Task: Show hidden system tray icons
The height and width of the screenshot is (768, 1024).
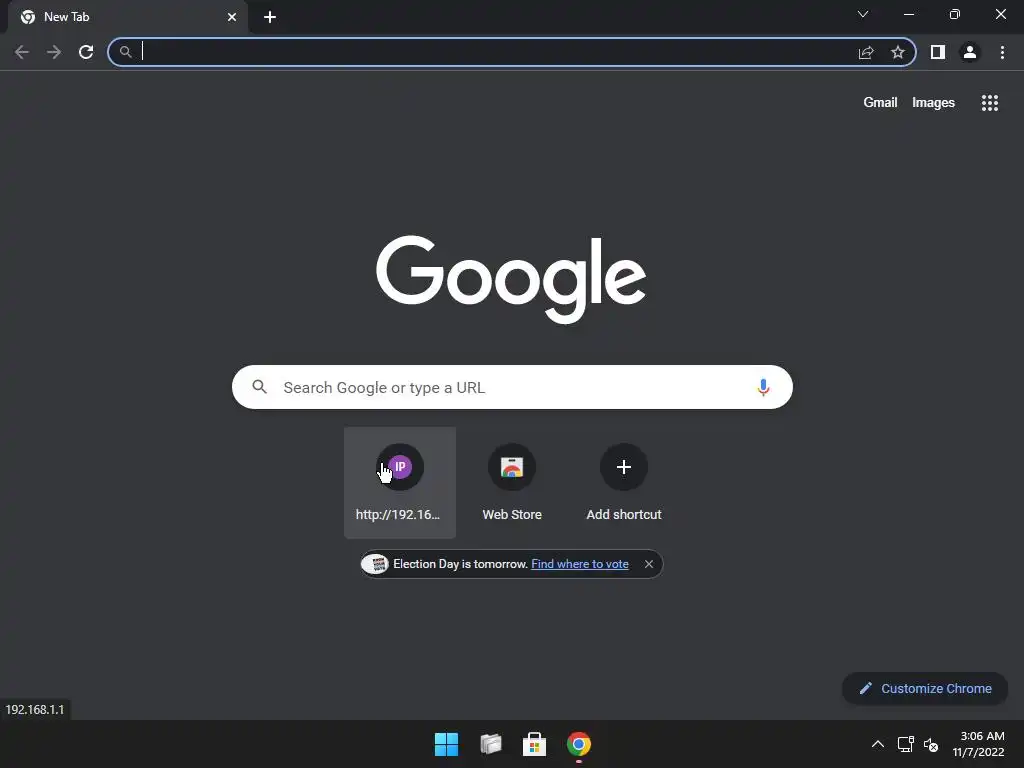Action: [x=878, y=744]
